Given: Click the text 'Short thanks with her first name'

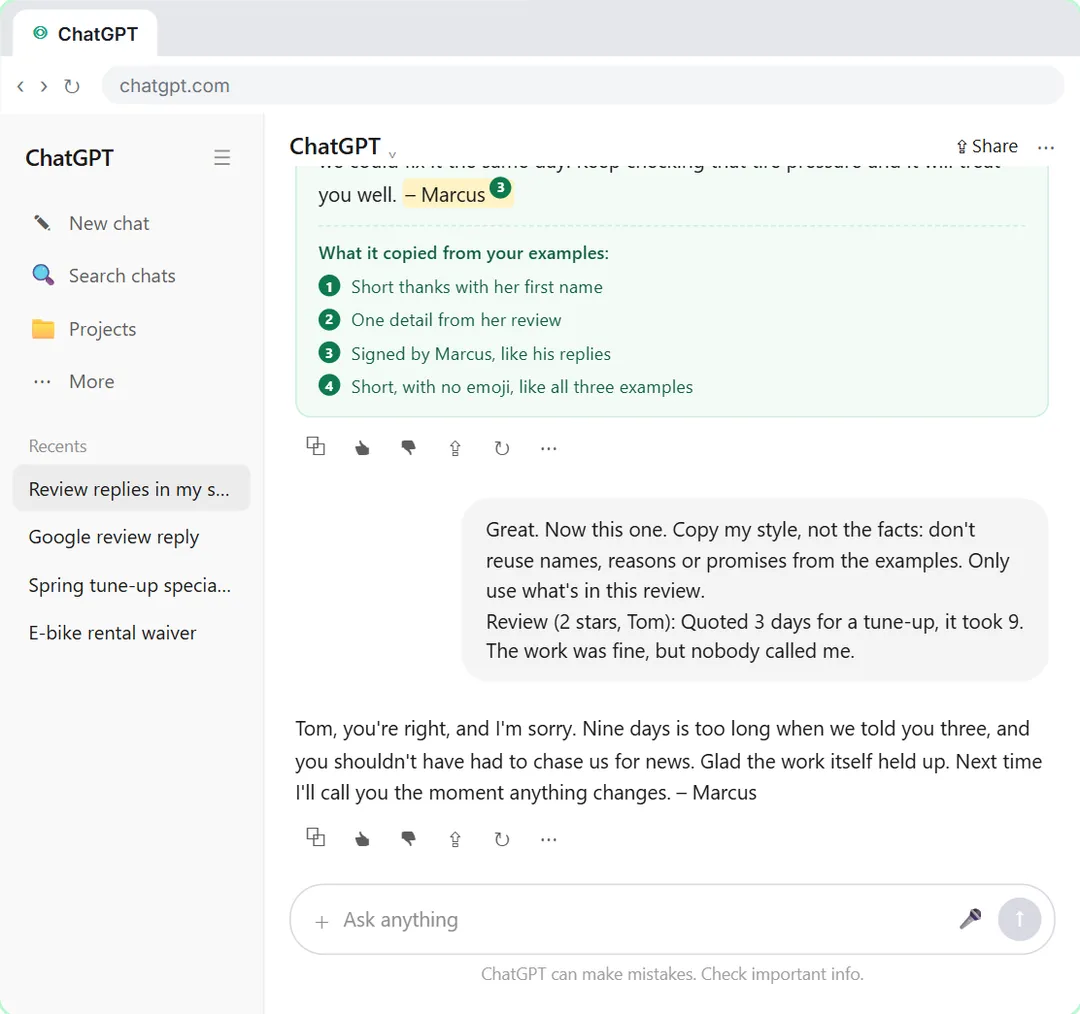Looking at the screenshot, I should tap(477, 287).
